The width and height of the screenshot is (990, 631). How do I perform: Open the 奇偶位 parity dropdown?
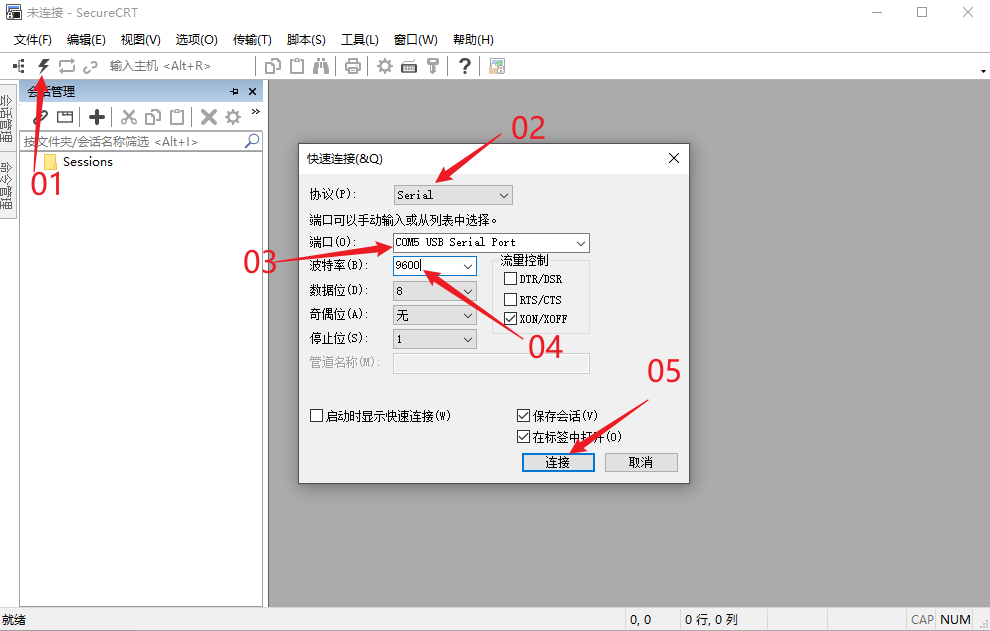point(435,315)
